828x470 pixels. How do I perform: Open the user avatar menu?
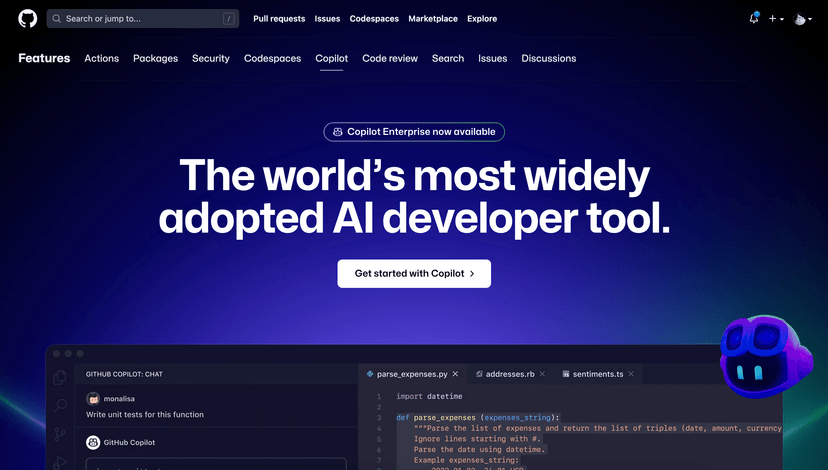tap(803, 19)
